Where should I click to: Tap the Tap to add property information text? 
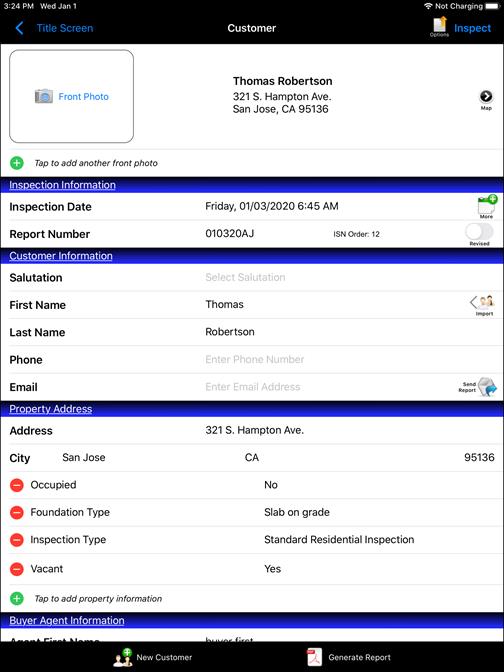coord(98,599)
